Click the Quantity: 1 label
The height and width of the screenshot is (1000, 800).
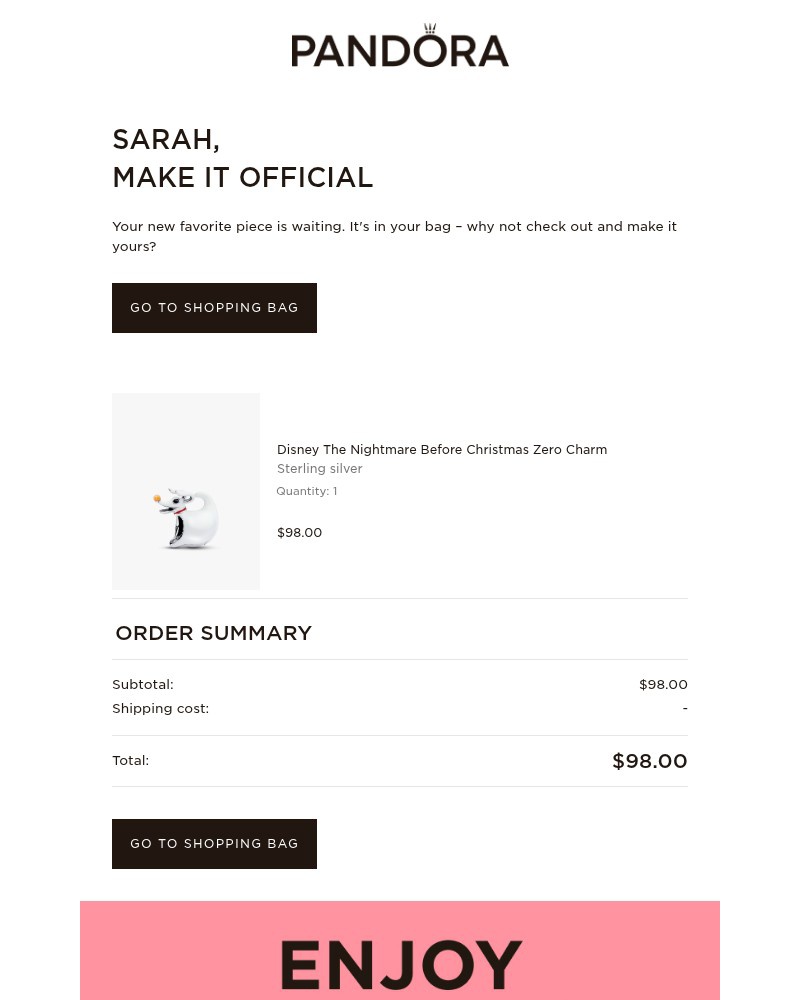(306, 491)
